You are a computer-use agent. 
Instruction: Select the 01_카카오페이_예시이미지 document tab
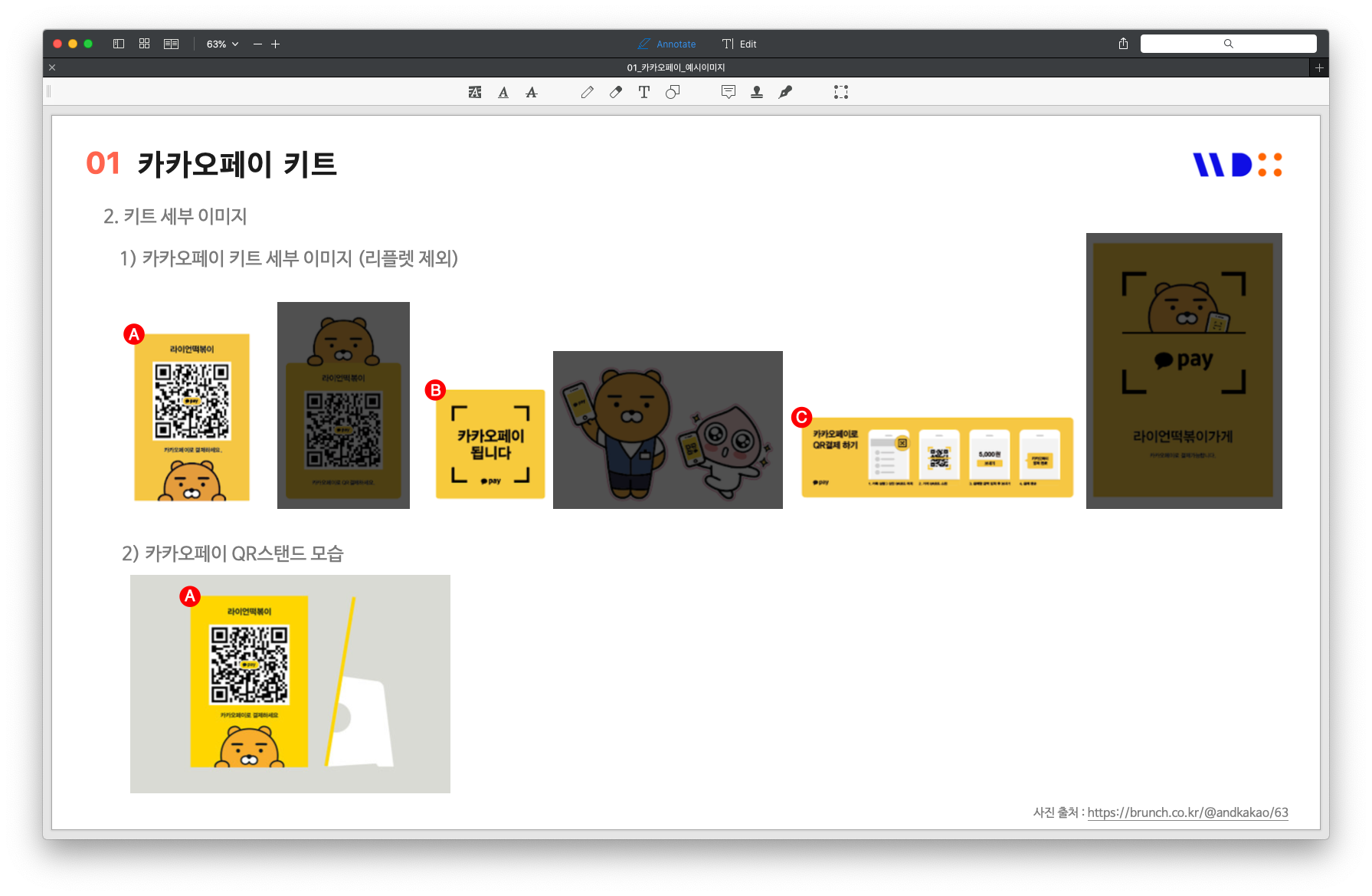click(x=676, y=67)
